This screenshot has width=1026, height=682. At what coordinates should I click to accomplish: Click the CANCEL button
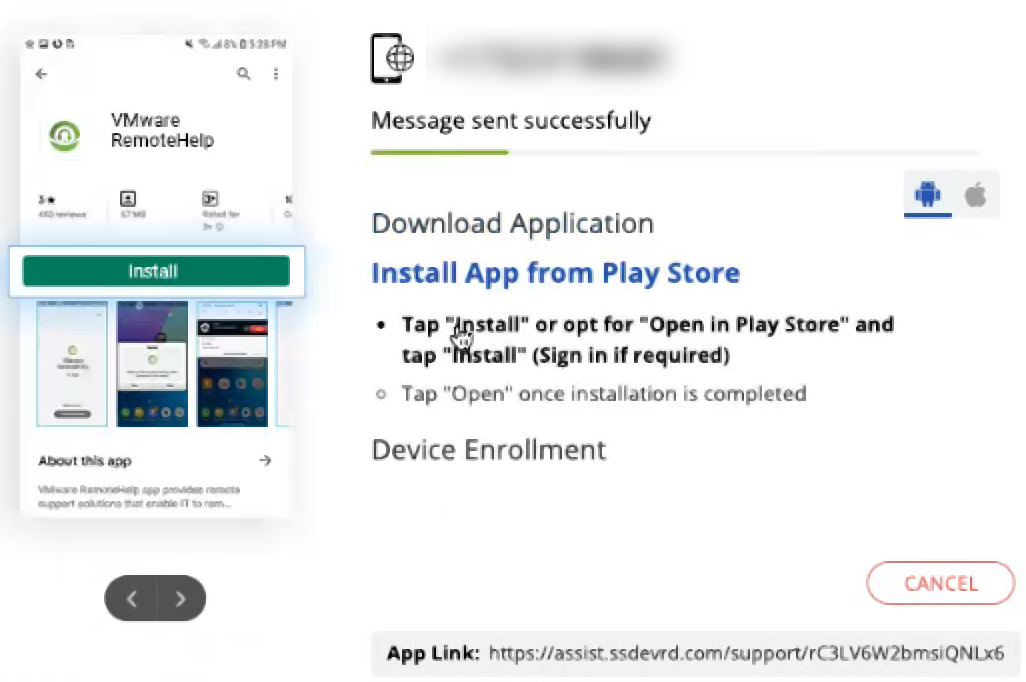click(940, 583)
